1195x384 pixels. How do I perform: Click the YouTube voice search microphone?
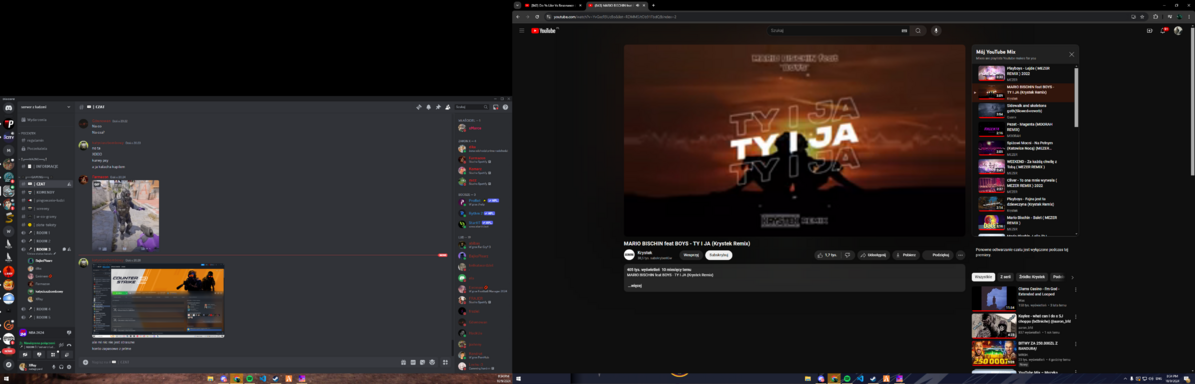[x=936, y=30]
